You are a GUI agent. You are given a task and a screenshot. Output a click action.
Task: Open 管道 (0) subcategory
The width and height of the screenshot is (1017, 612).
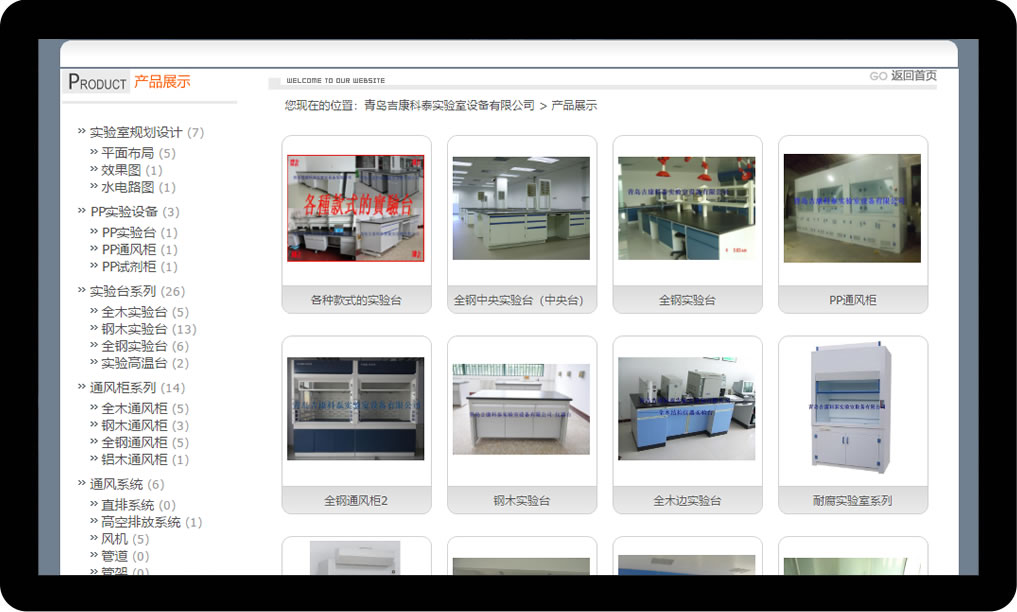[125, 556]
